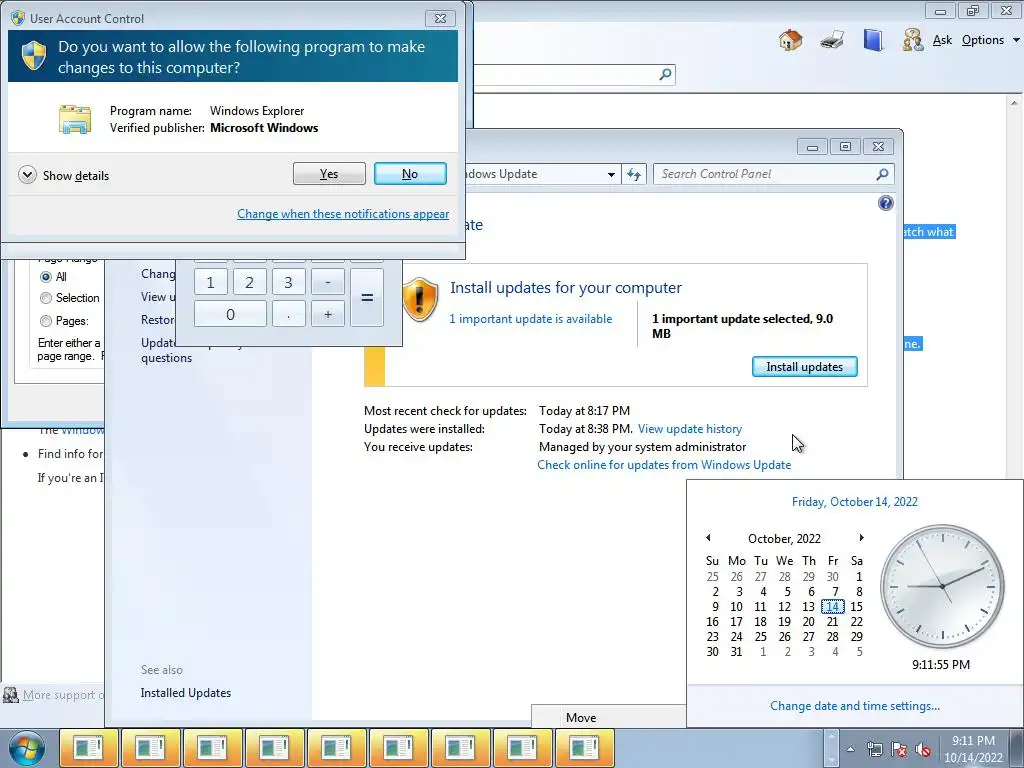Click the calculator minus button
This screenshot has width=1024, height=768.
(328, 282)
